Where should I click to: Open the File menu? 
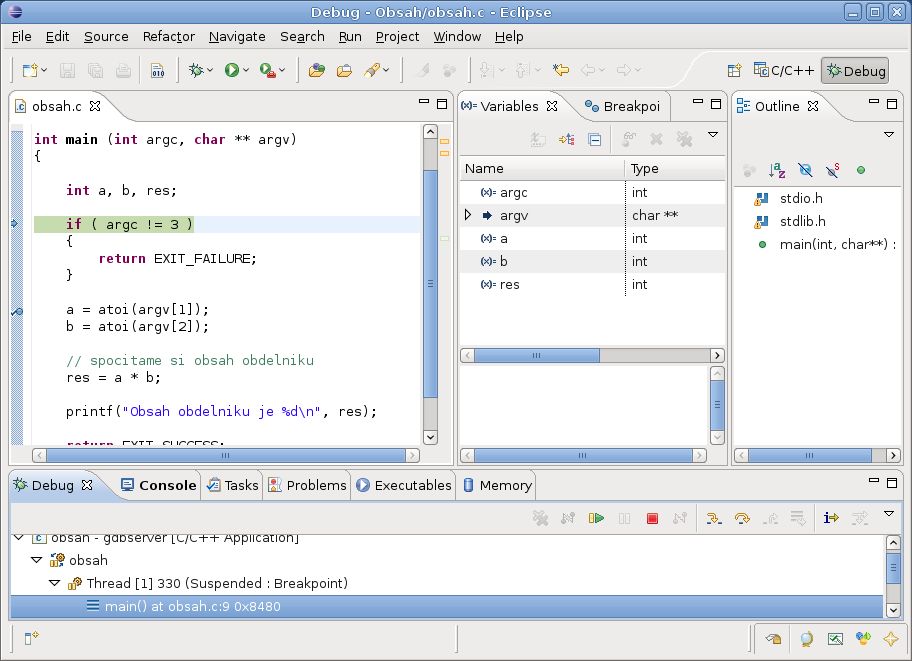pyautogui.click(x=22, y=37)
